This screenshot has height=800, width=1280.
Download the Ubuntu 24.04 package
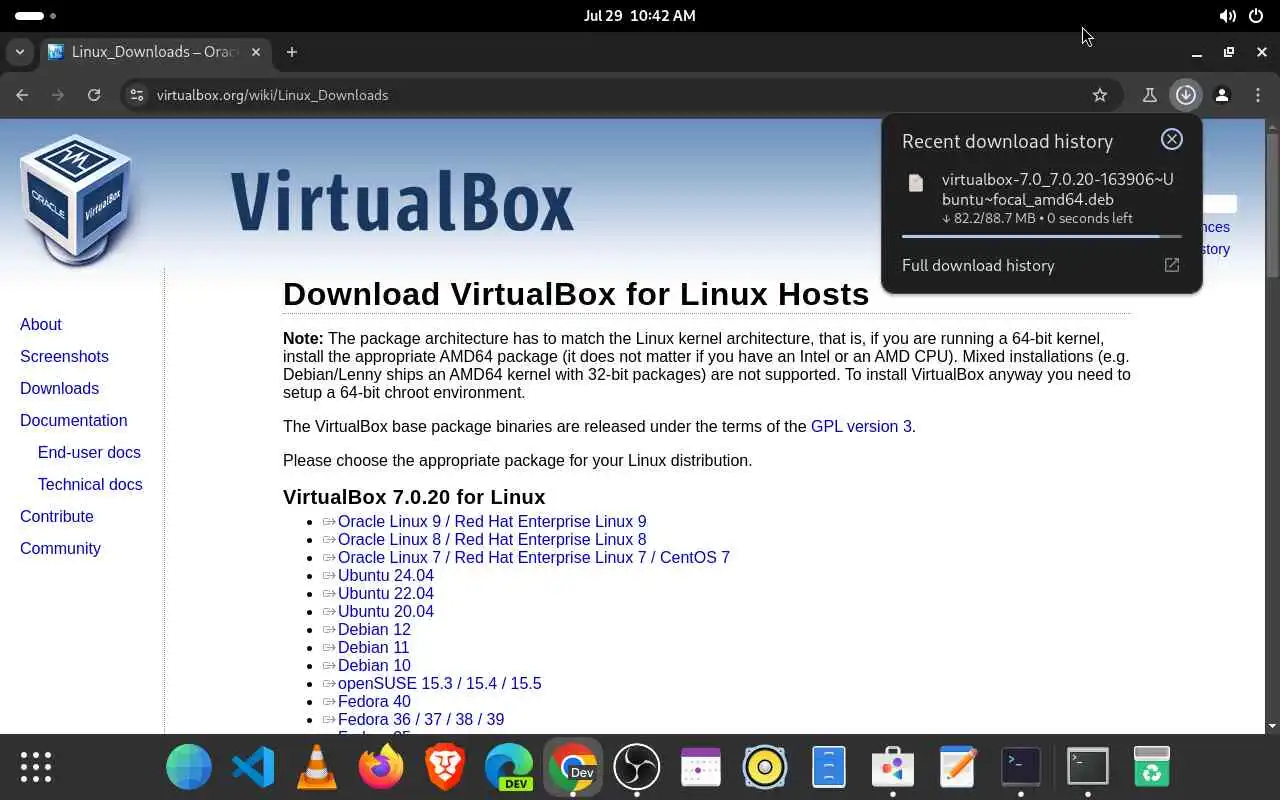point(386,575)
